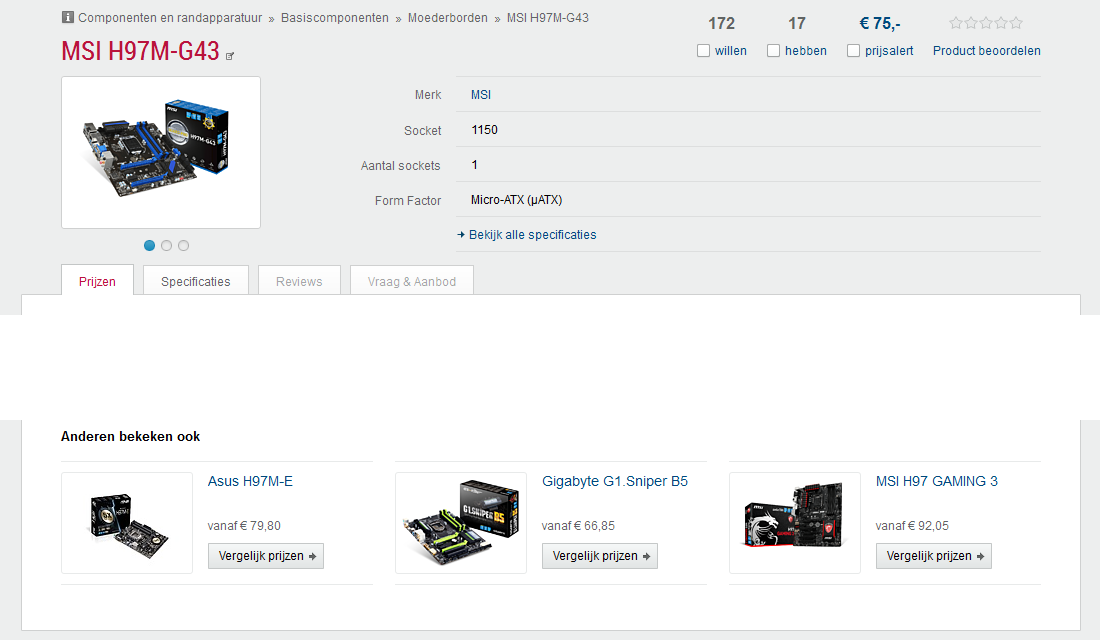Click the MSI H97M-G43 breadcrumb item
The width and height of the screenshot is (1100, 640).
(548, 18)
